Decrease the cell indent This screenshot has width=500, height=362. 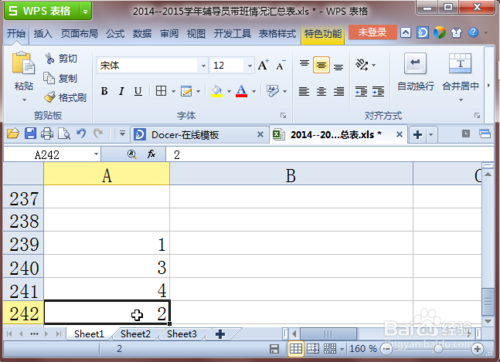361,91
